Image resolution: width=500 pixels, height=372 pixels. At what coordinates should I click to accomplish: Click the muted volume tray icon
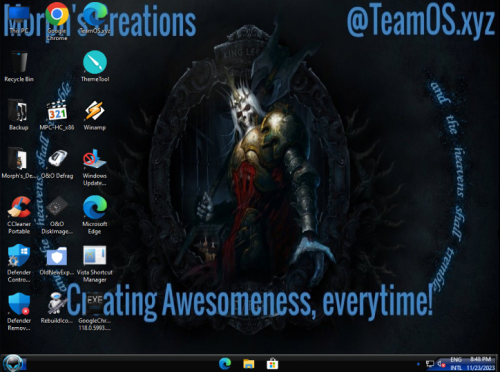coord(441,364)
